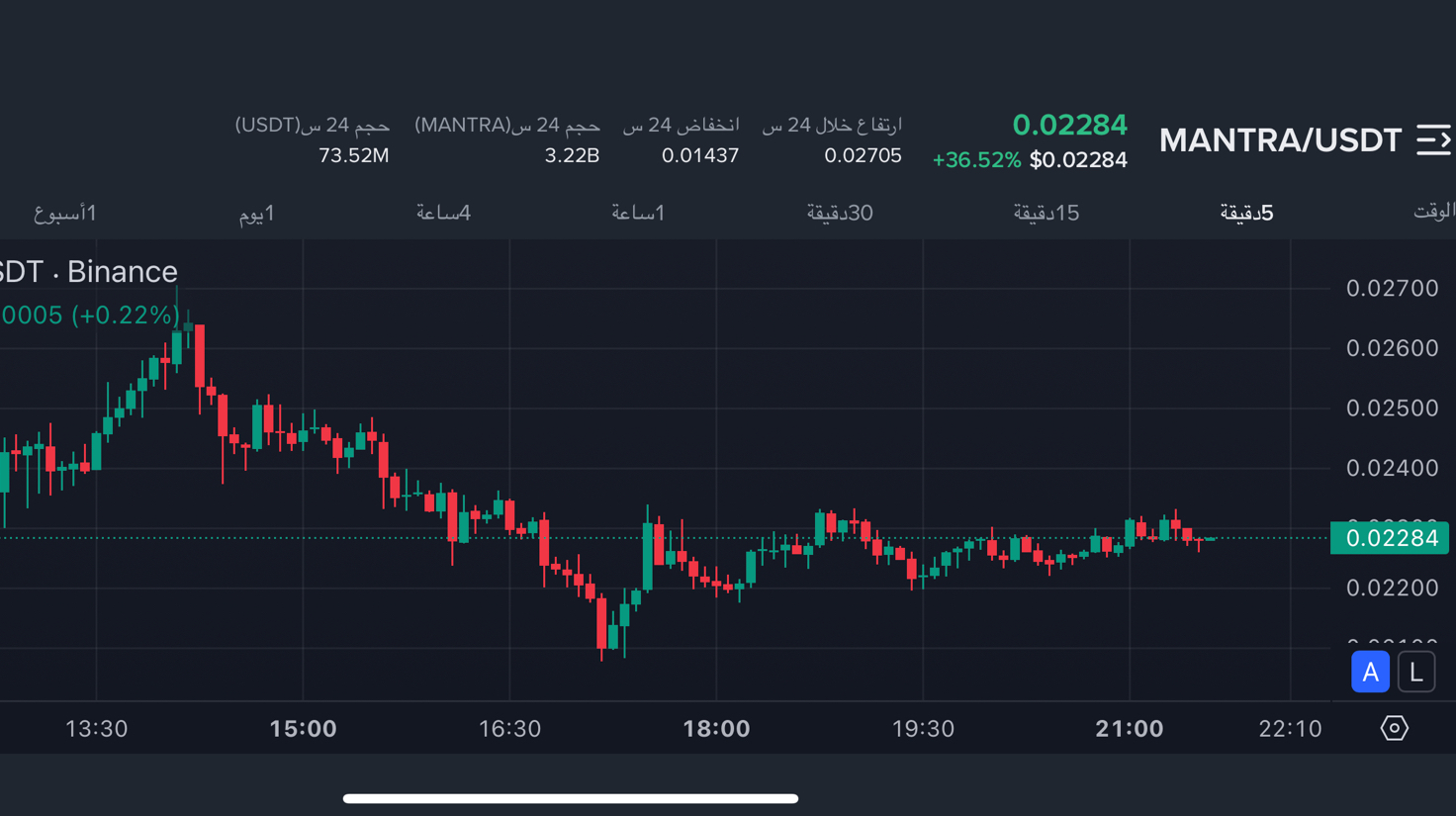
Task: Click the 13:30 time axis label
Action: (96, 729)
